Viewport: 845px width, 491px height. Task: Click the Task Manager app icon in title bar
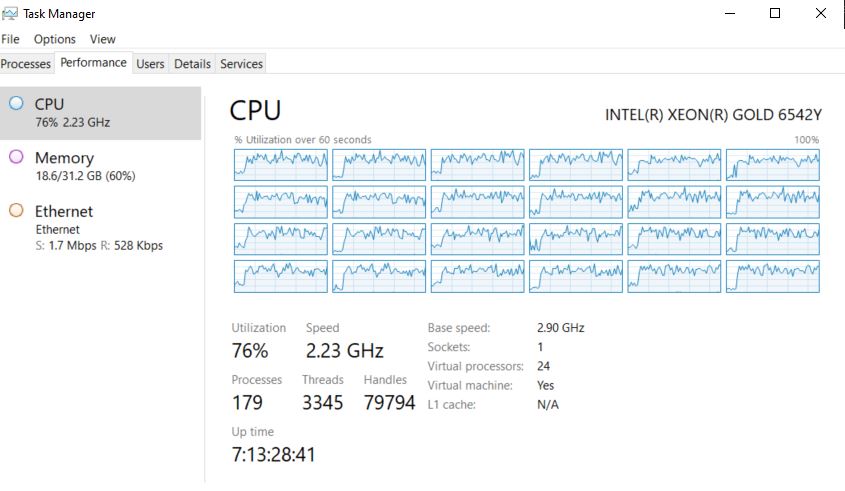coord(10,13)
